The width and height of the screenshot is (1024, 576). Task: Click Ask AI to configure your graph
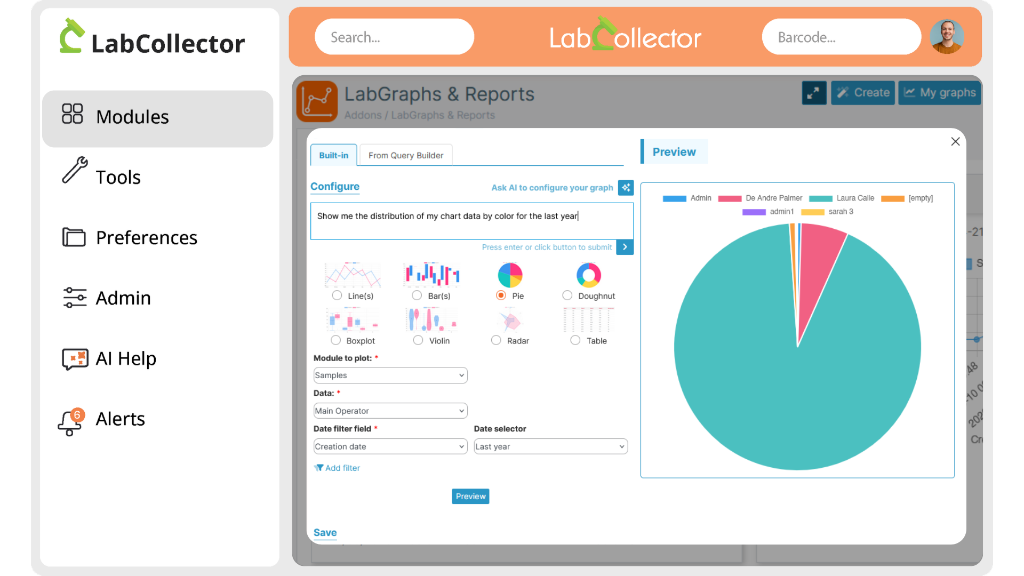point(552,187)
